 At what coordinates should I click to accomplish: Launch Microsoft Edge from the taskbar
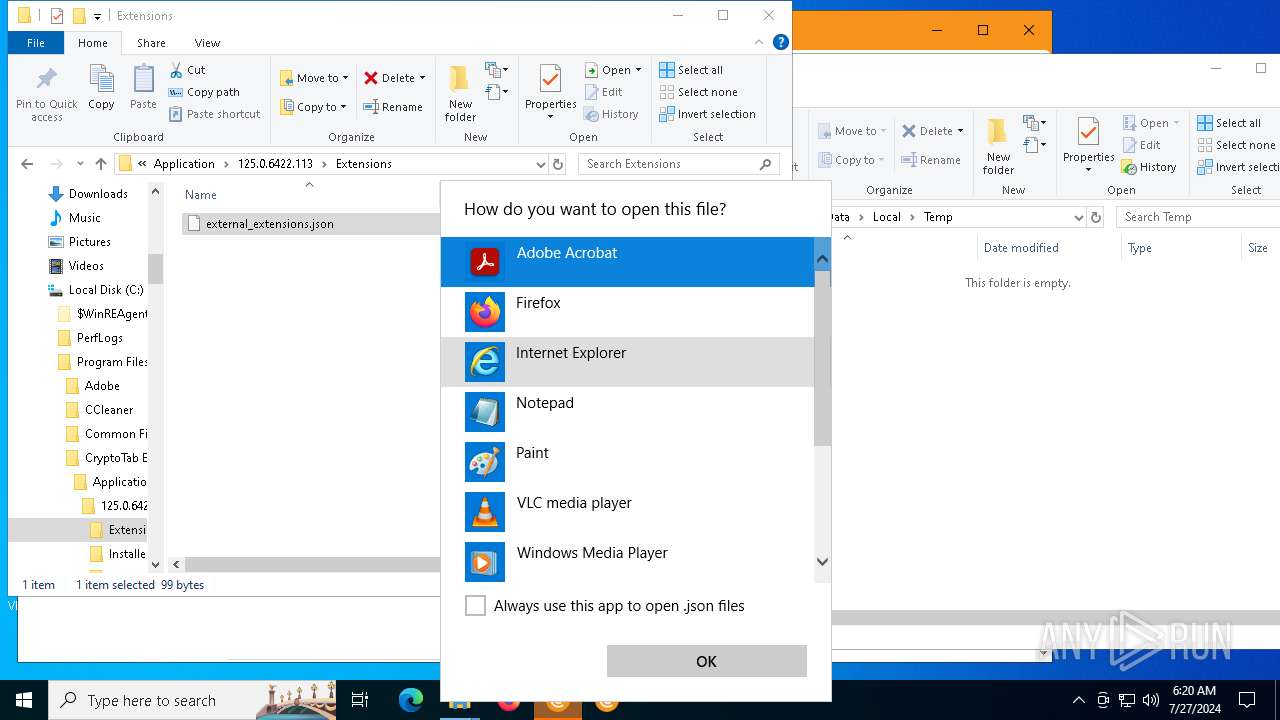(411, 700)
